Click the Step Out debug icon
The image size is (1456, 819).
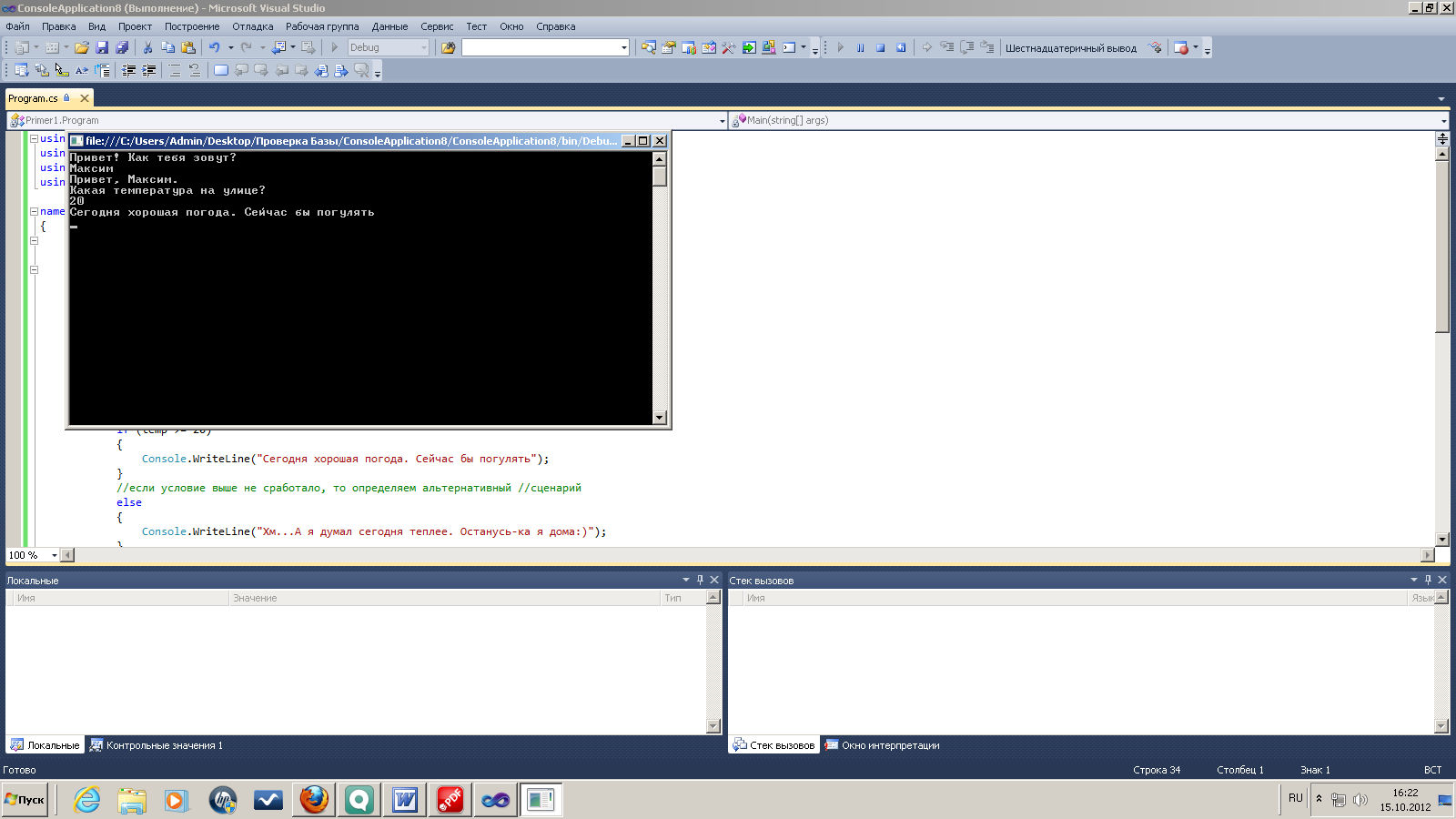click(987, 47)
